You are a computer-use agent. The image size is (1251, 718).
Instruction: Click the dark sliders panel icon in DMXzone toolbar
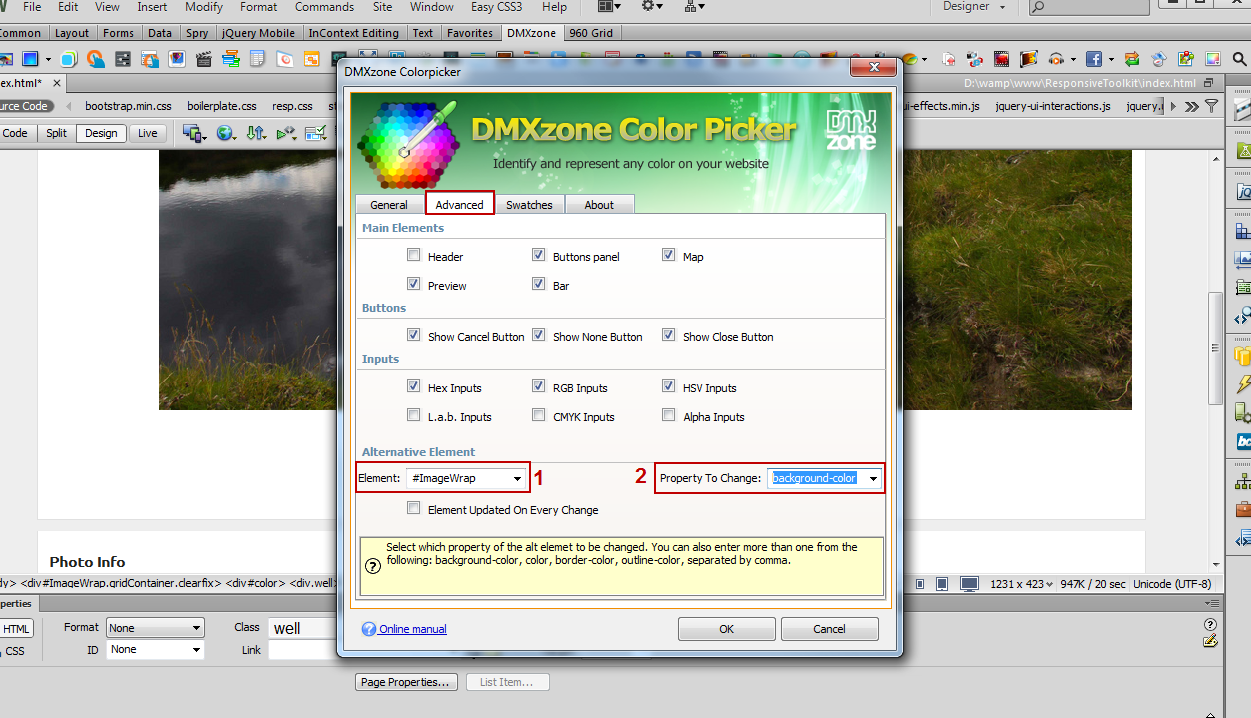(x=123, y=59)
